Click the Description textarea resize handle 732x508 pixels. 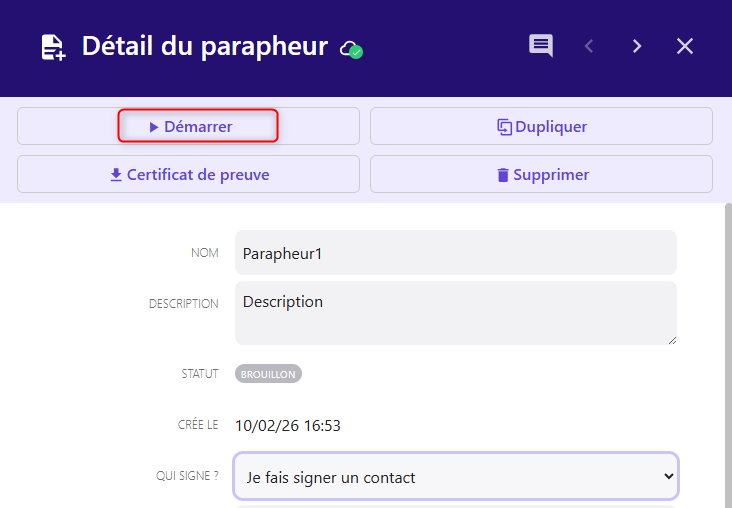[672, 340]
